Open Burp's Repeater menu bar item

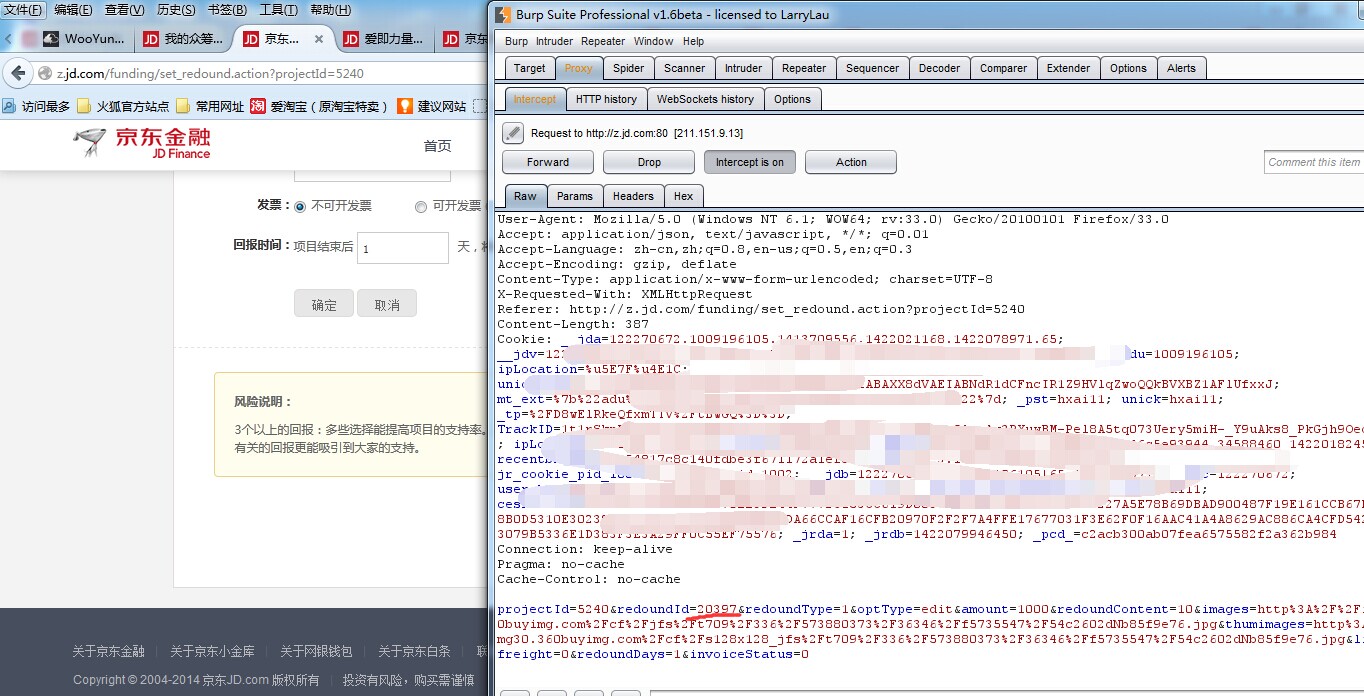(x=603, y=41)
